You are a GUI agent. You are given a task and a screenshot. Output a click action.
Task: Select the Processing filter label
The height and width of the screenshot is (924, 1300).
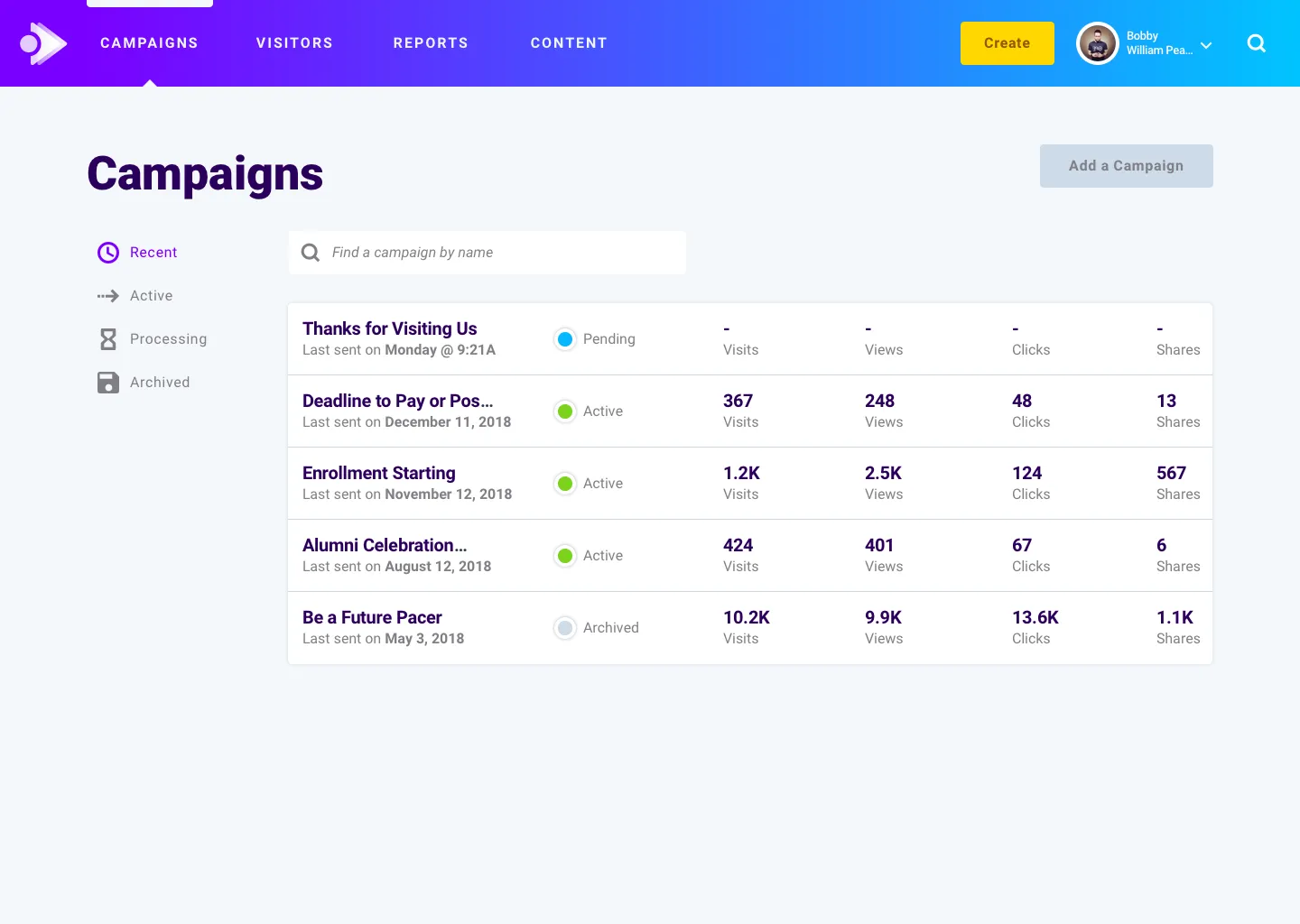click(x=169, y=339)
